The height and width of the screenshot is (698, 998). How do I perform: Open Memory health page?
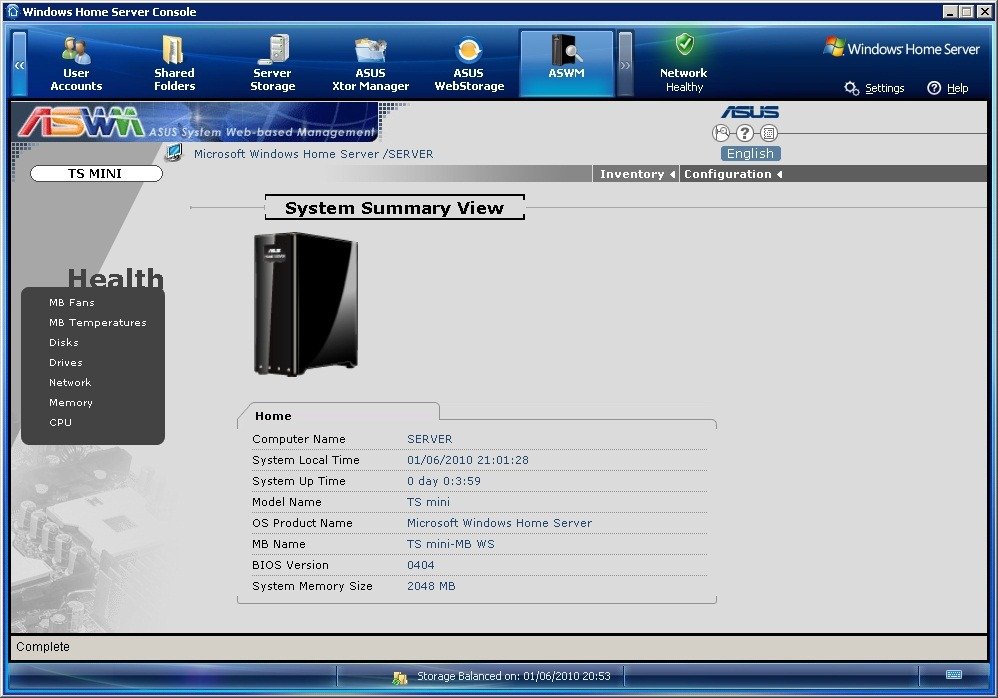click(71, 403)
